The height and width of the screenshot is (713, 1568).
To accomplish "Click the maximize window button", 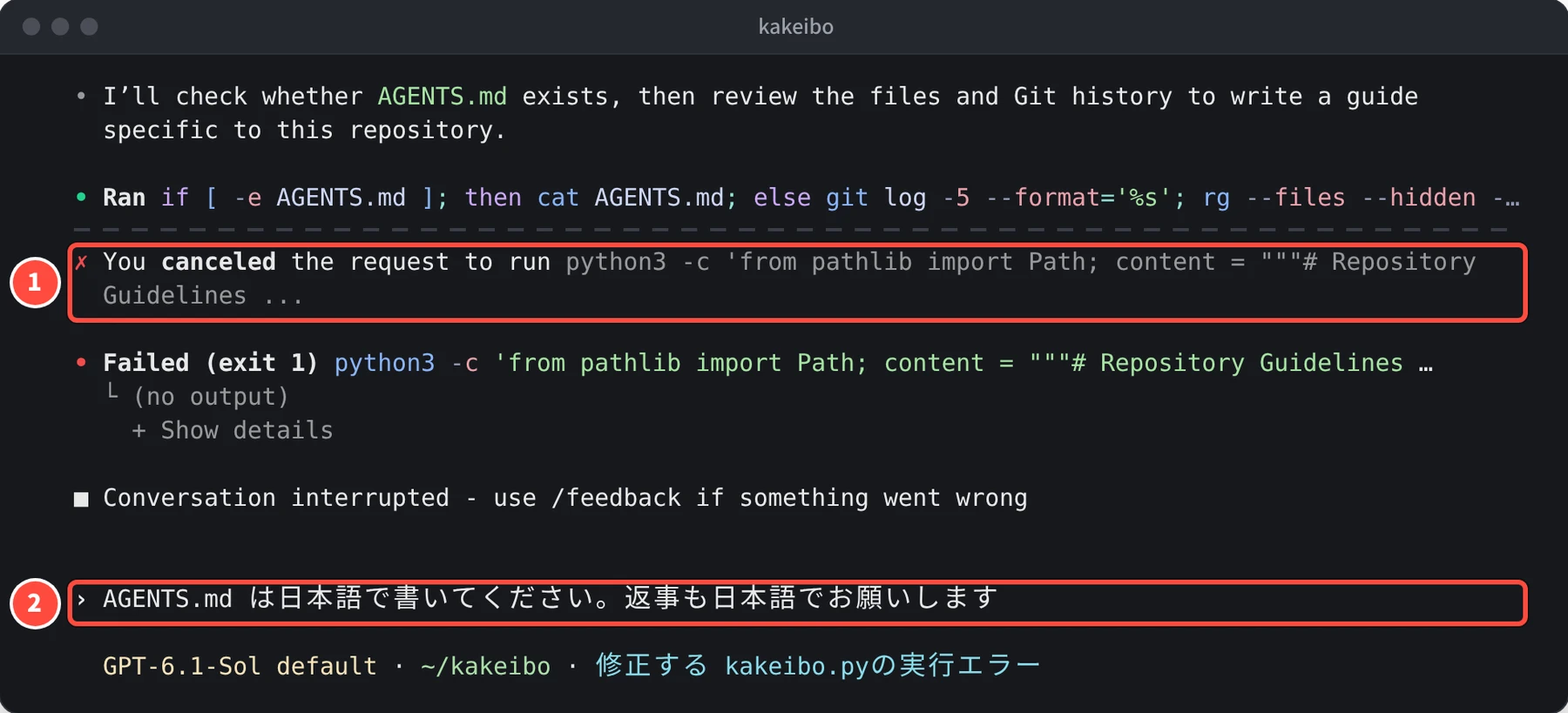I will [x=89, y=27].
